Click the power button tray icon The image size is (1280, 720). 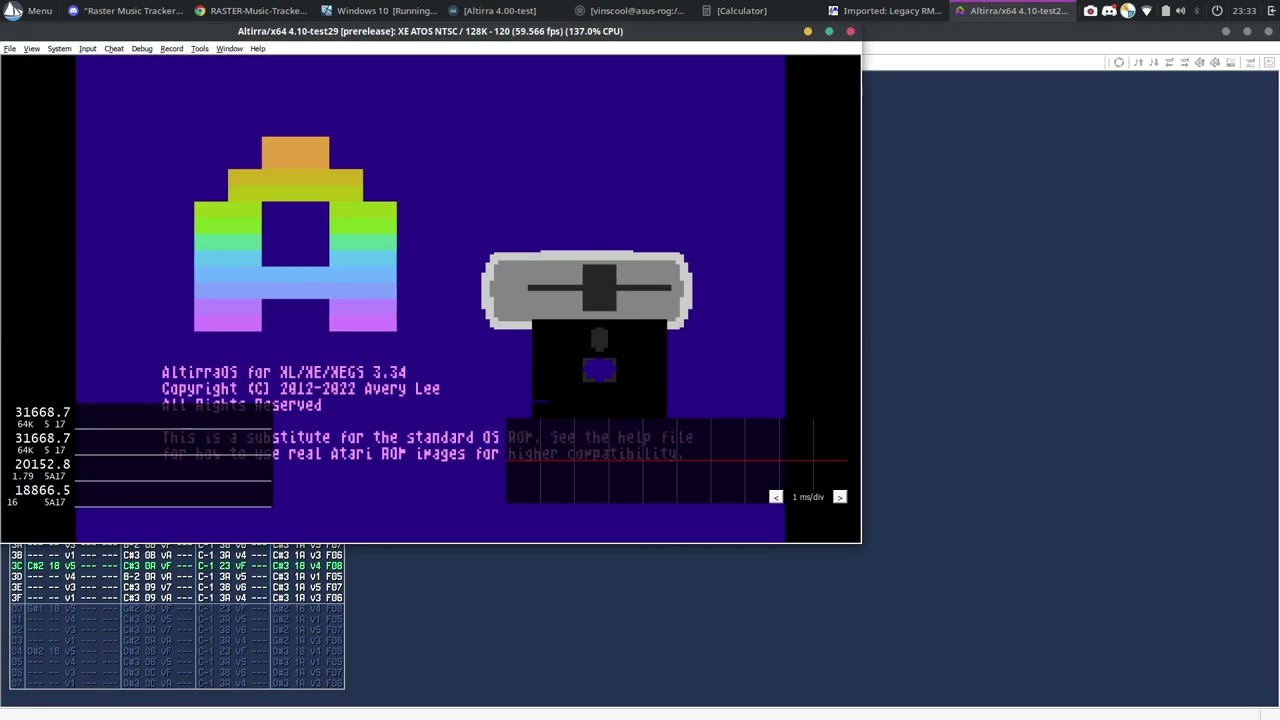coord(1217,11)
